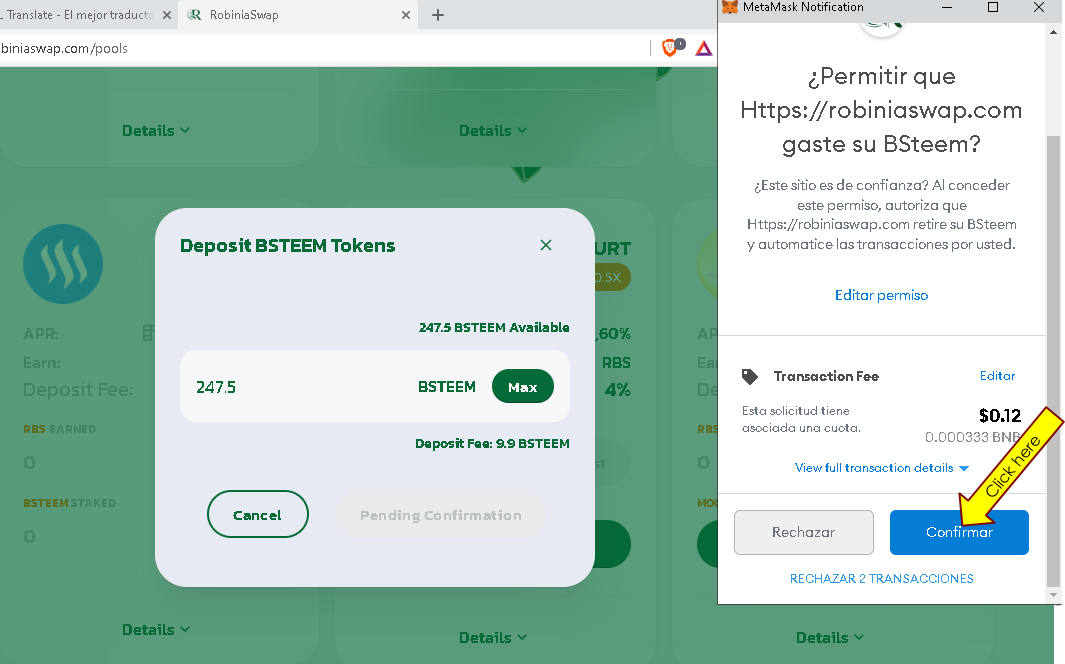
Task: Click the deposit amount input field
Action: [x=299, y=386]
